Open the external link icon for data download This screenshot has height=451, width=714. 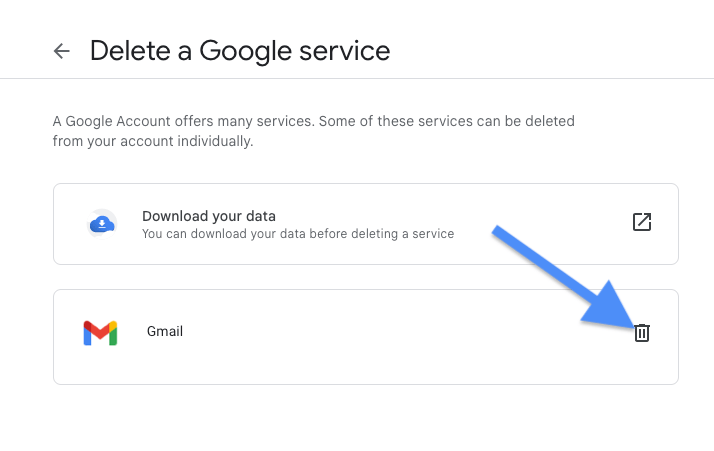642,222
